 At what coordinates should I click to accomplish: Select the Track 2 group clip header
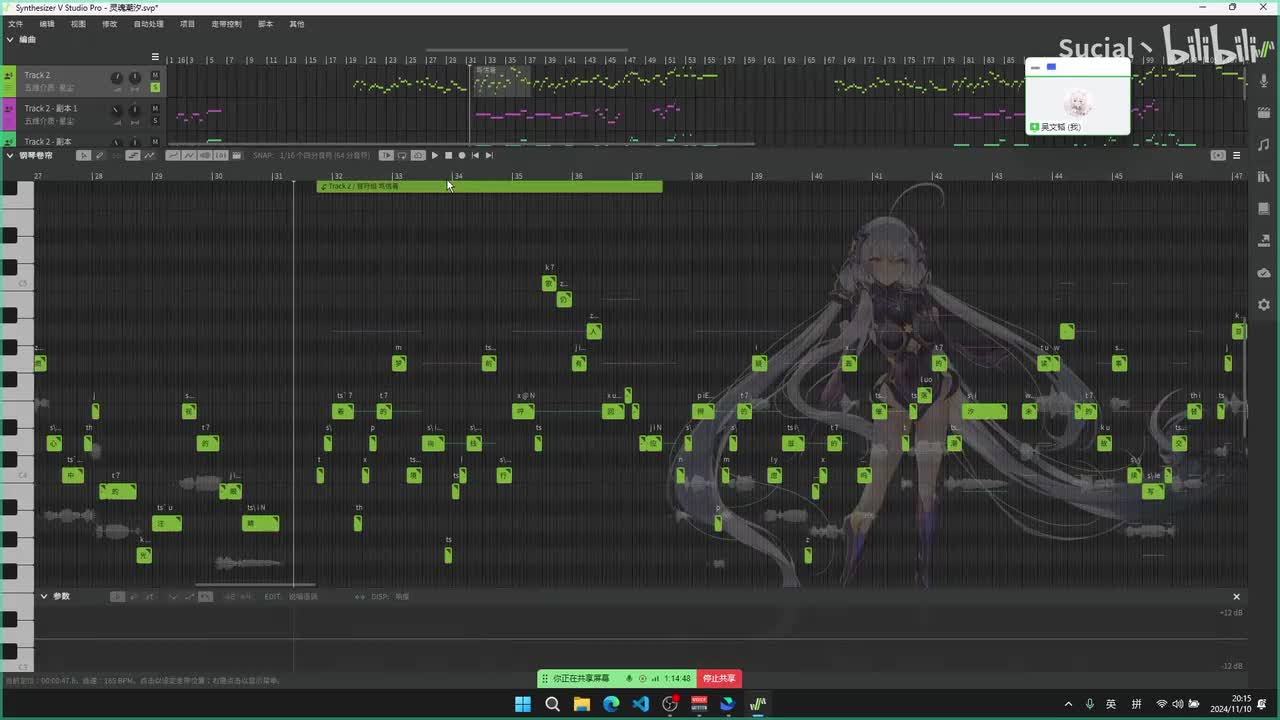pos(489,186)
